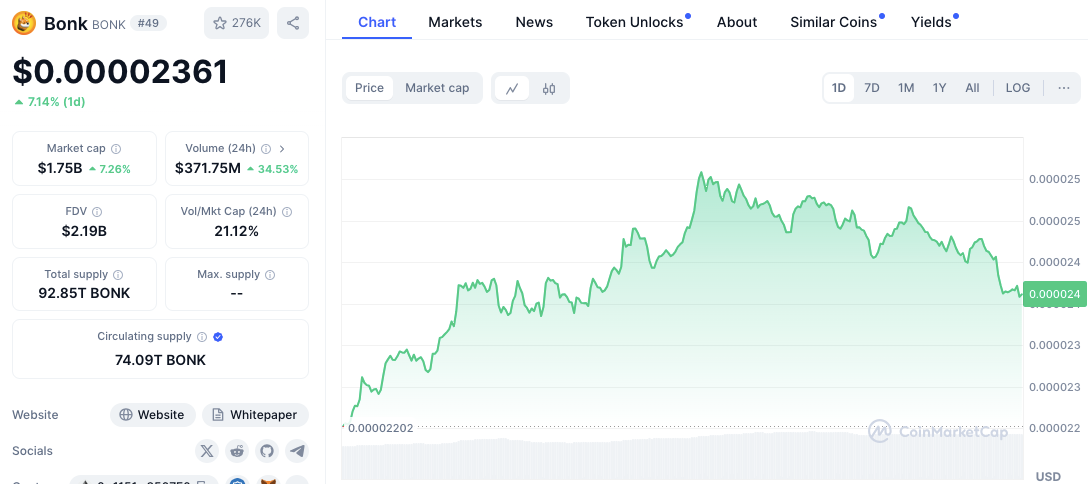Open the chart's three-dot more options menu
The height and width of the screenshot is (484, 1088).
1063,88
